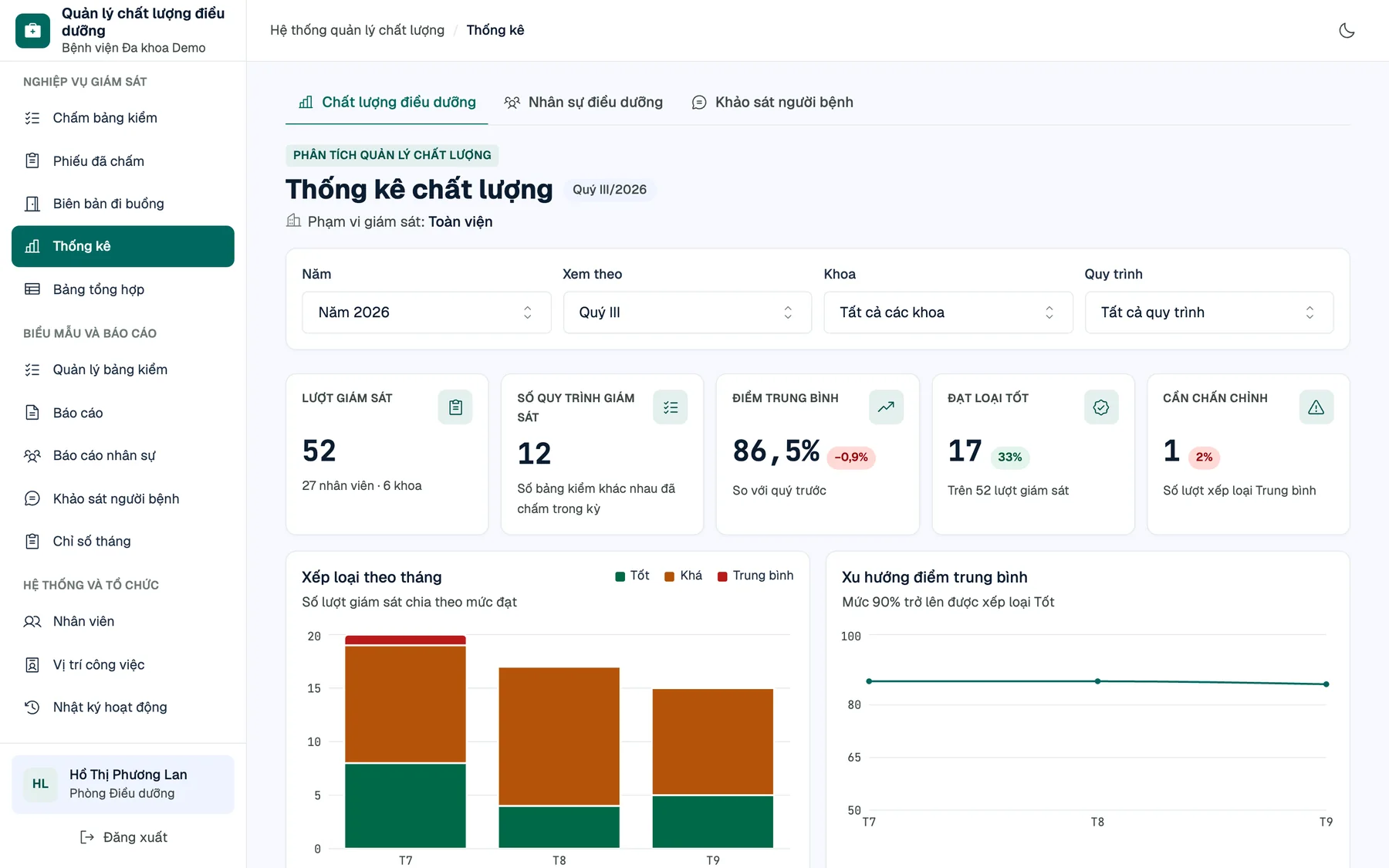Click checklist icon beside Chấm bảng kiểm
The height and width of the screenshot is (868, 1389).
click(32, 118)
